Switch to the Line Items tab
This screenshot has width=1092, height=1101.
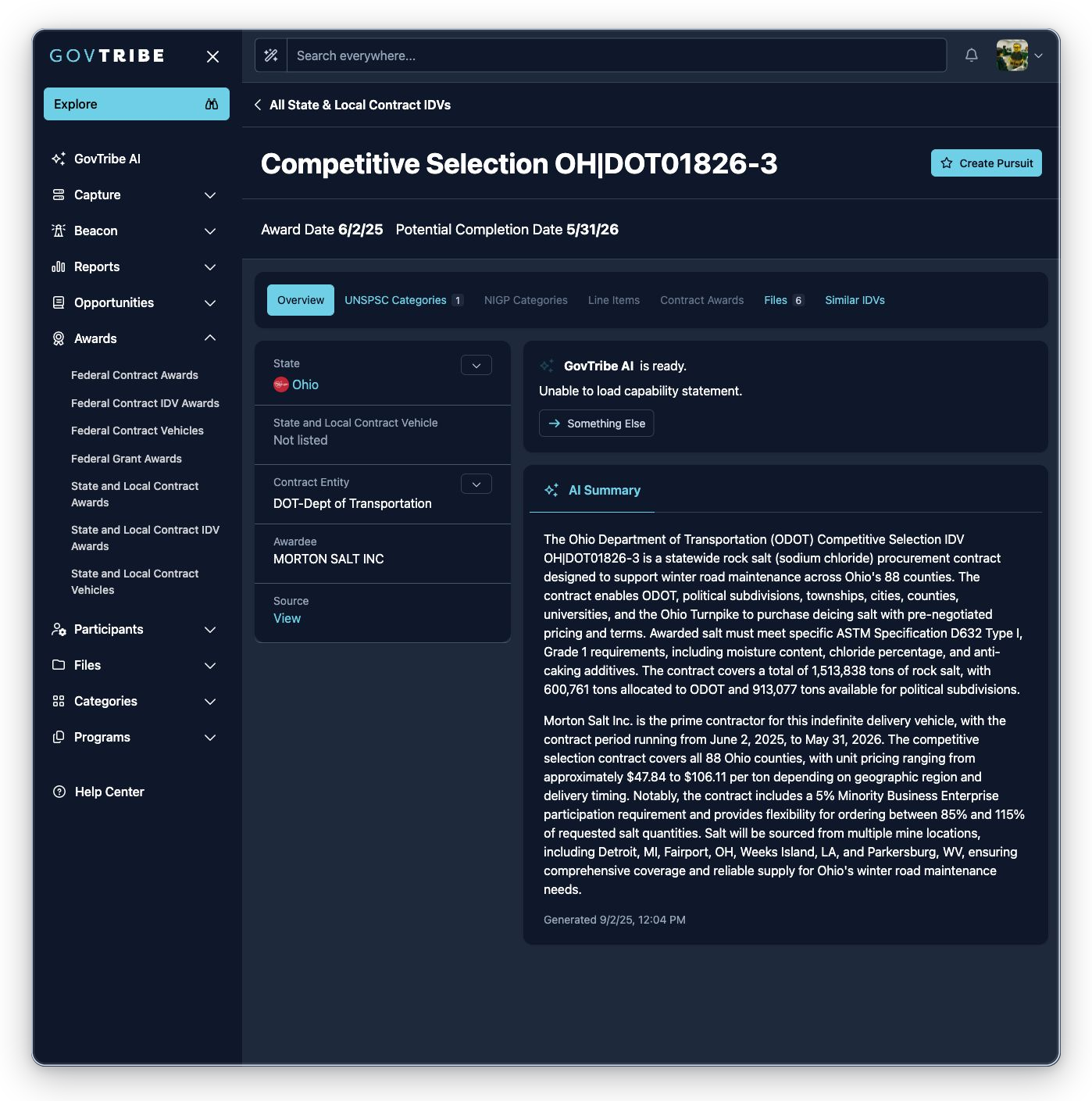(614, 300)
